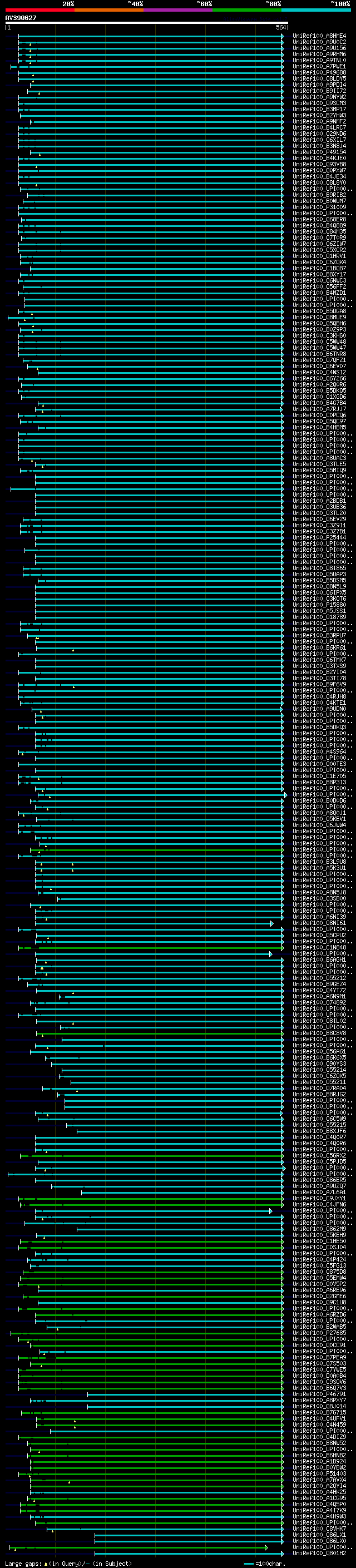Select UniRef100_Q84M35 label

[x=319, y=231]
